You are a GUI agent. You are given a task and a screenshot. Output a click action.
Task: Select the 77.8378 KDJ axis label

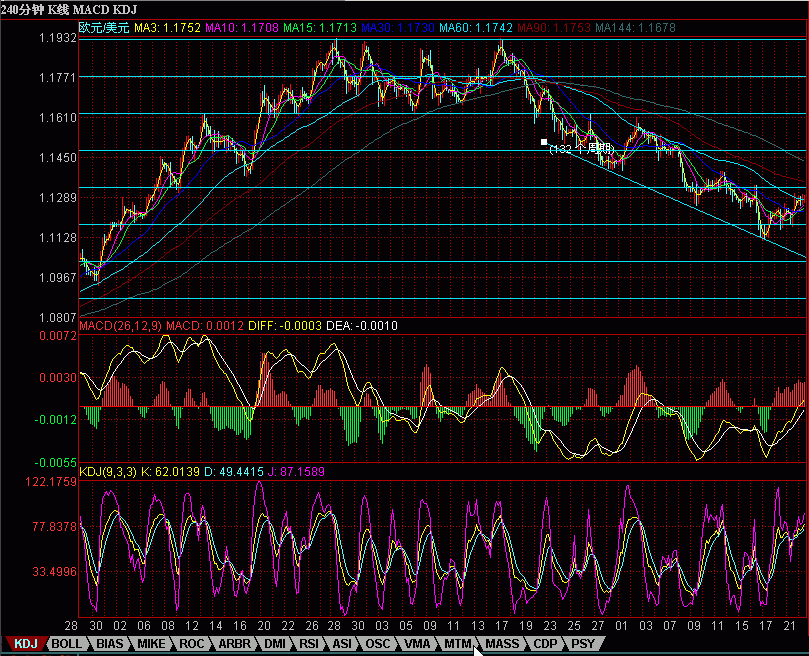pyautogui.click(x=54, y=526)
